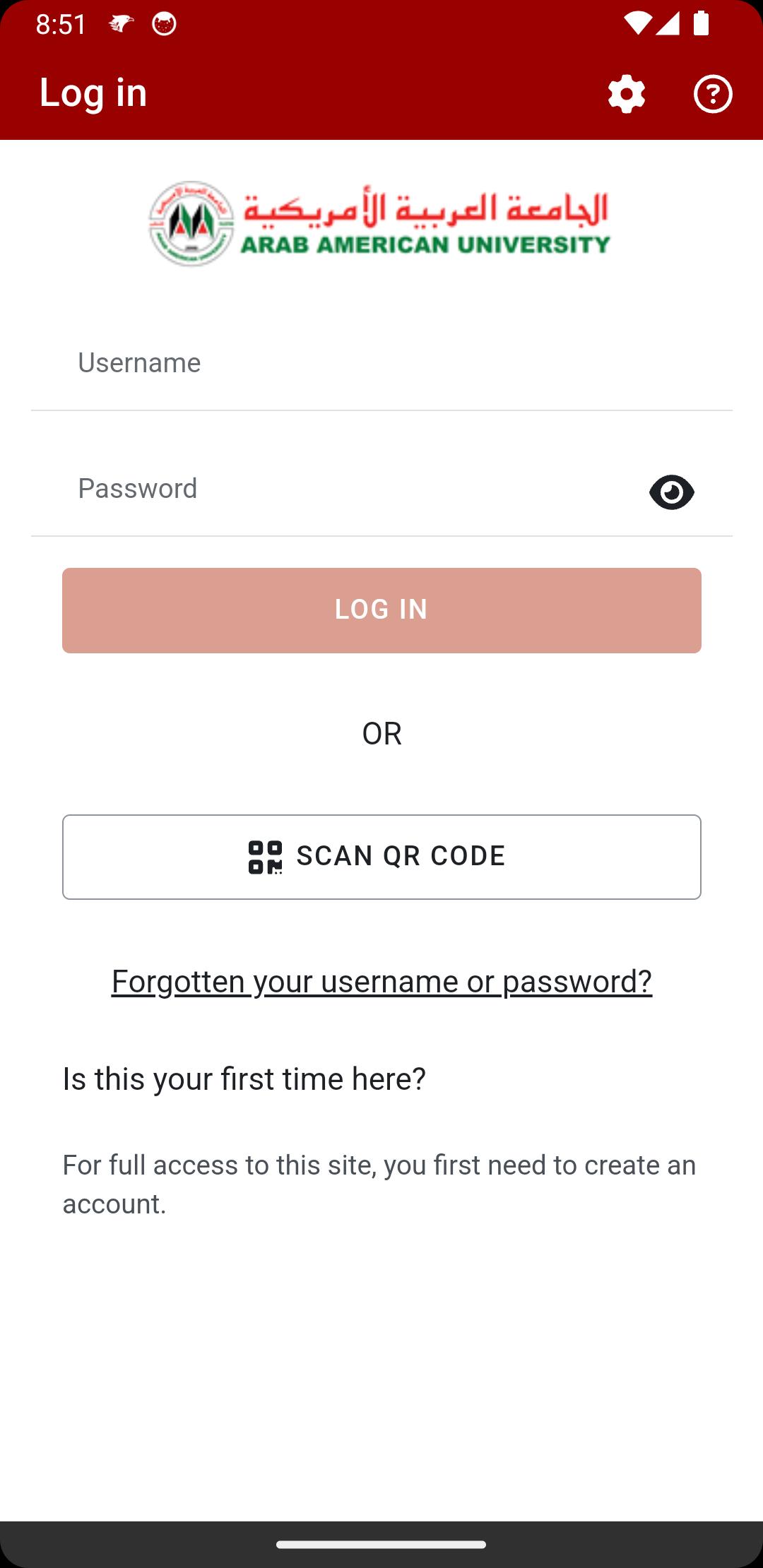Open the settings gear icon
The height and width of the screenshot is (1568, 763).
626,94
